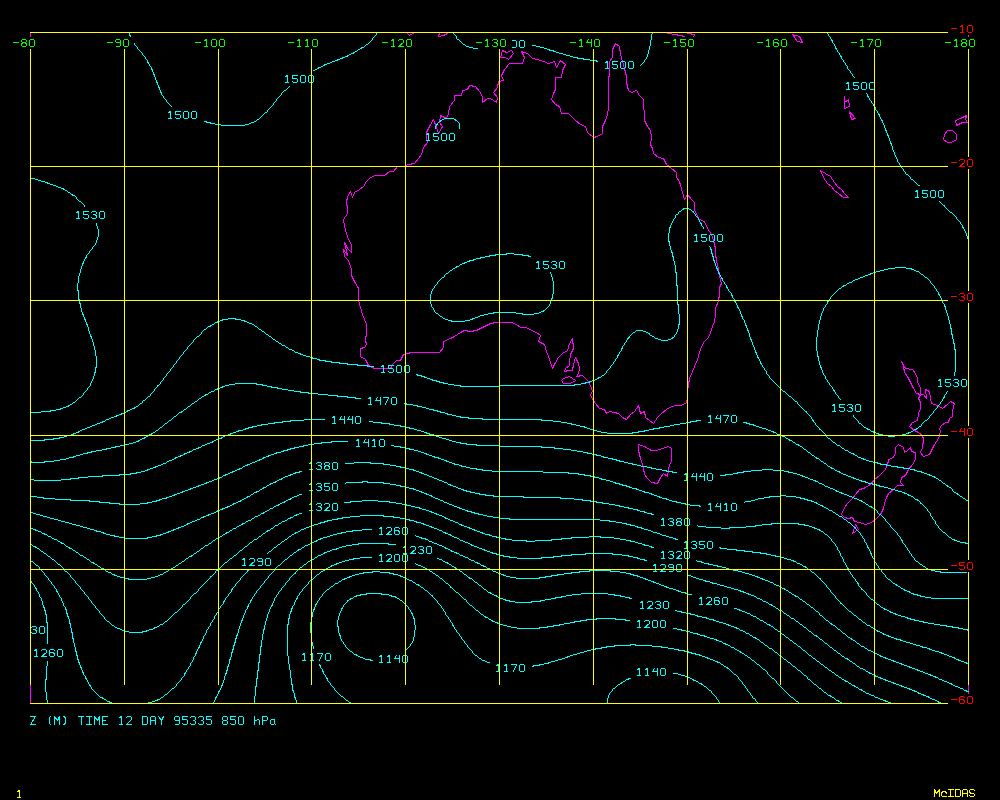Click the red -60 latitude label
Screen dimensions: 1000x800
pos(961,700)
